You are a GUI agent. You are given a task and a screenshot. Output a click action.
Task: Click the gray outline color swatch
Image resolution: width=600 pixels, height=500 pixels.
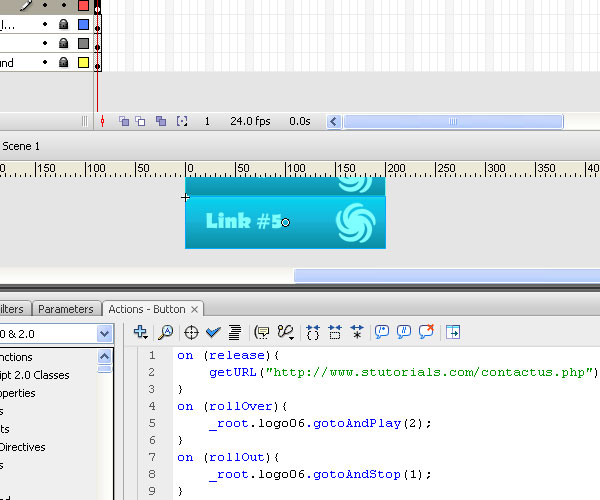click(x=83, y=43)
